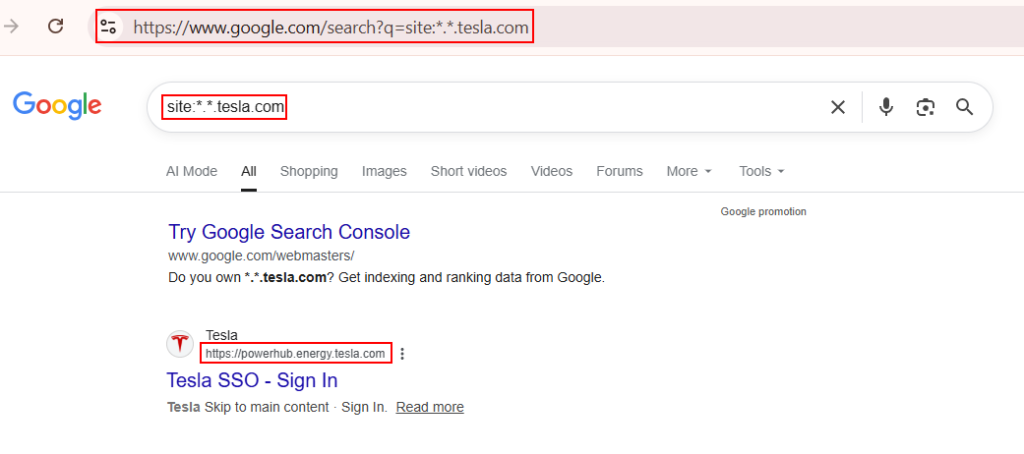Click the Try Google Search Console link

click(289, 232)
